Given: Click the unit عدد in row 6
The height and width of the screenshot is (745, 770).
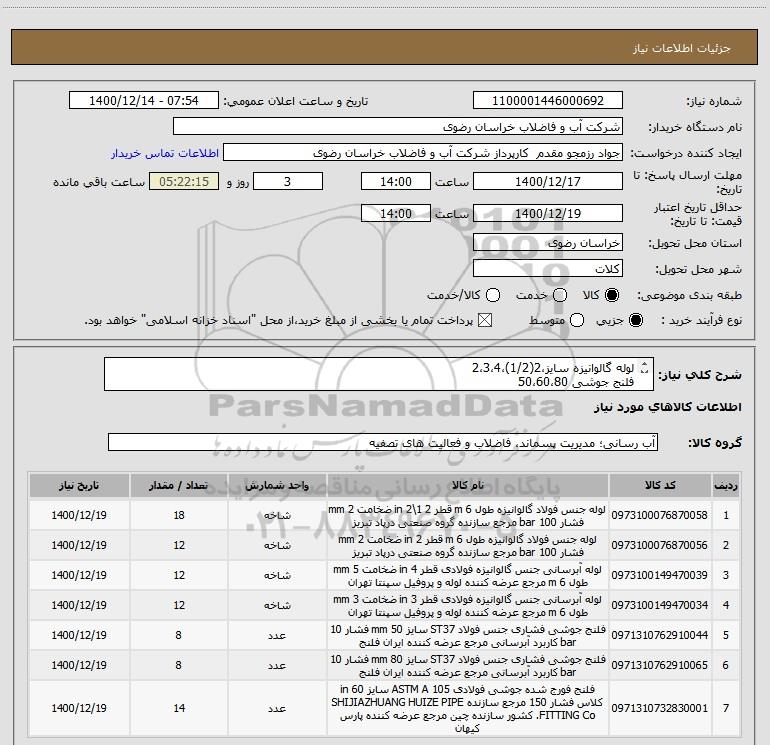Looking at the screenshot, I should [x=277, y=665].
